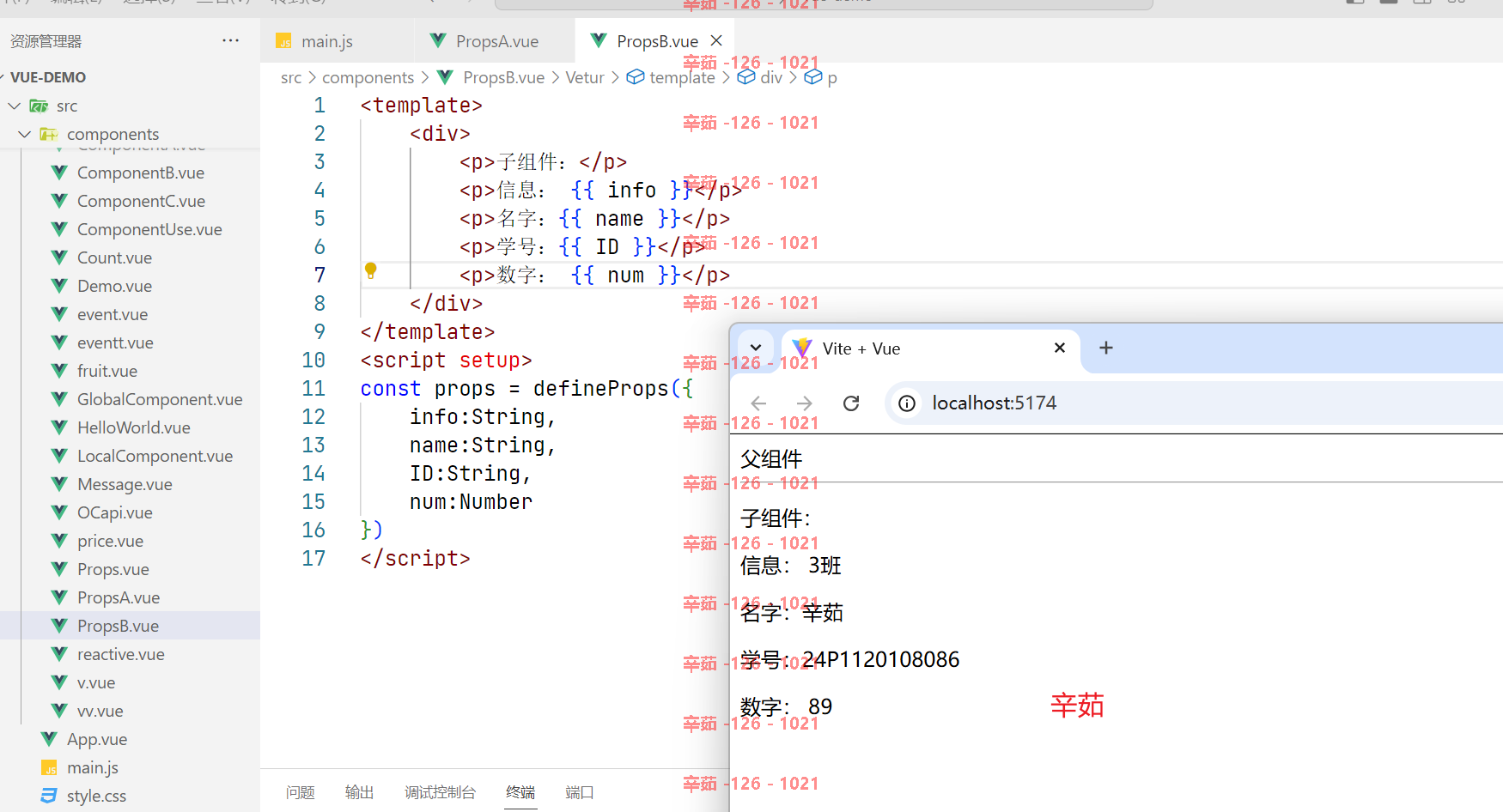Open v.vue file
The height and width of the screenshot is (812, 1503).
tap(96, 682)
